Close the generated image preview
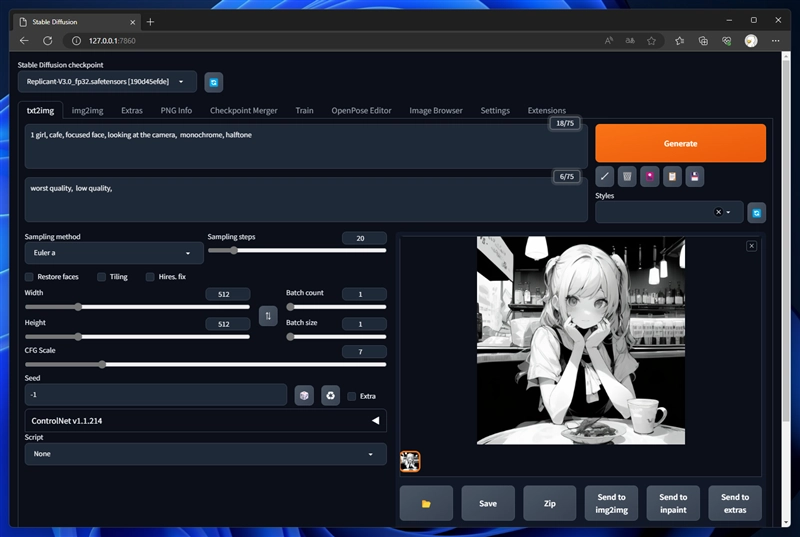Image resolution: width=800 pixels, height=537 pixels. [x=752, y=246]
